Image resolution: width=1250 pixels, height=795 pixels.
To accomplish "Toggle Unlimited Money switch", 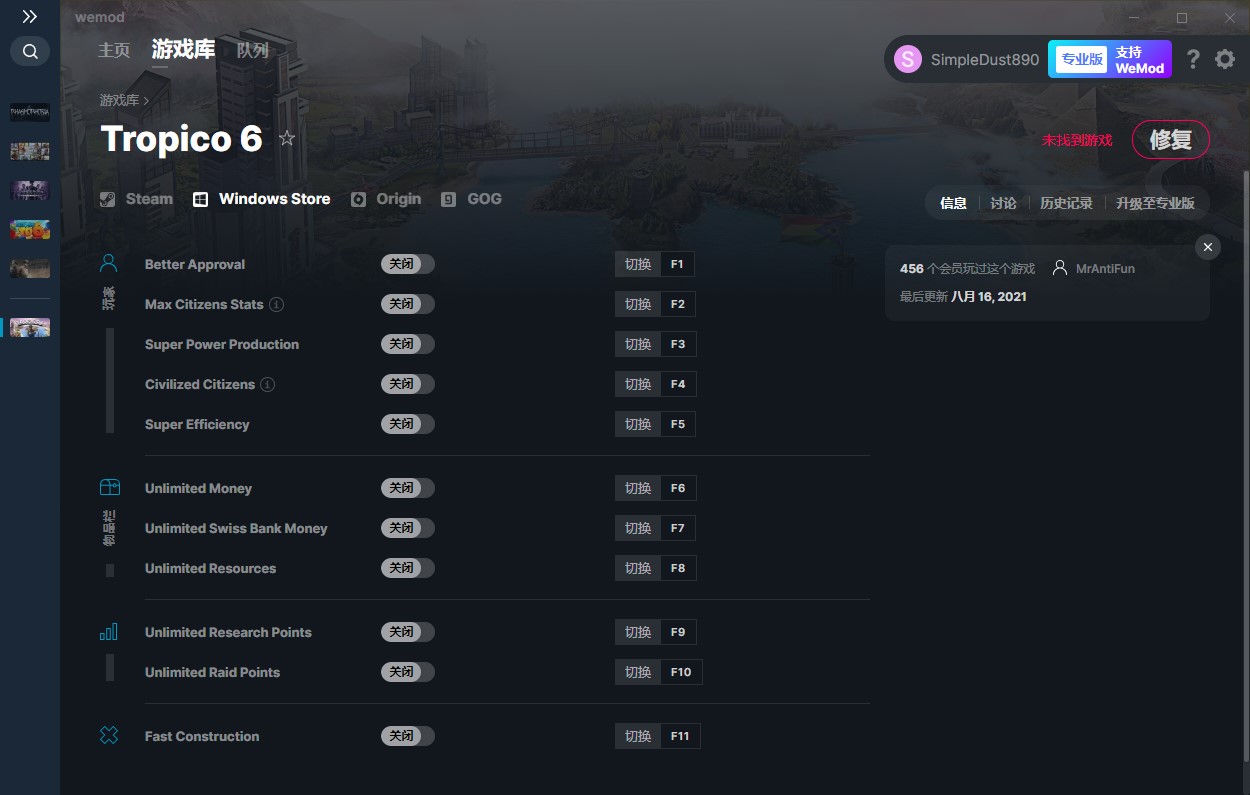I will pyautogui.click(x=408, y=488).
